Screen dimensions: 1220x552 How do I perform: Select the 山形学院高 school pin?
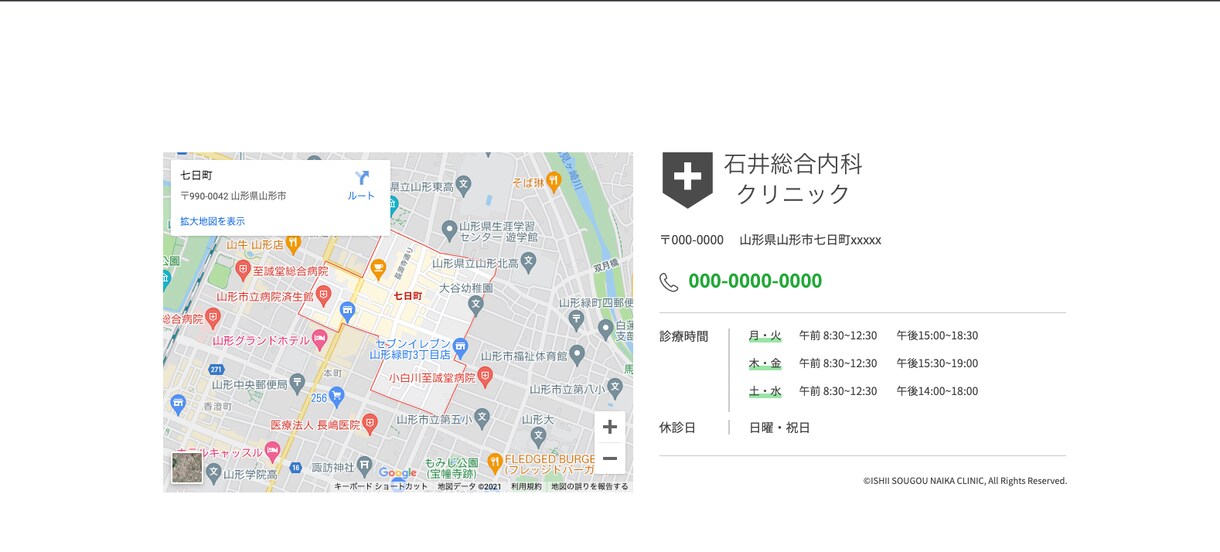point(213,472)
